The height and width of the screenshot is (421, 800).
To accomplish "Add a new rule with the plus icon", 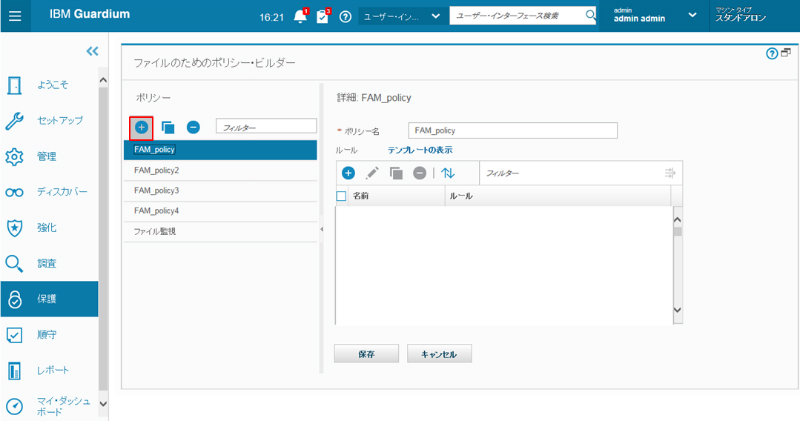I will click(349, 173).
